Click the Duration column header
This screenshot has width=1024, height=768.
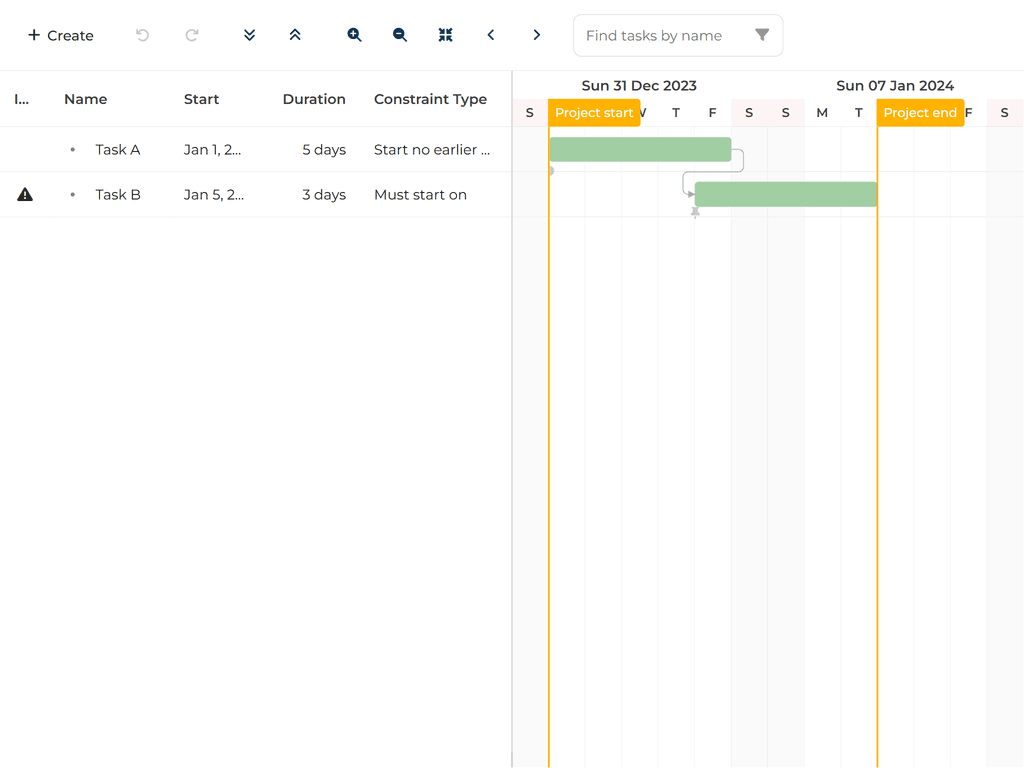coord(314,99)
